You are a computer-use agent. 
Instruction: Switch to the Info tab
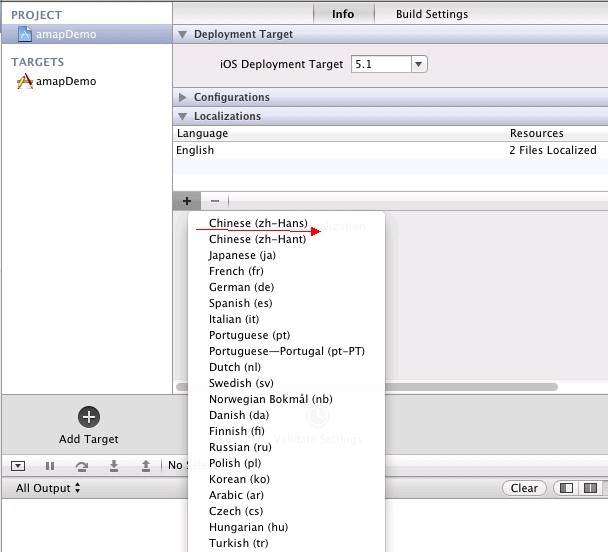343,14
